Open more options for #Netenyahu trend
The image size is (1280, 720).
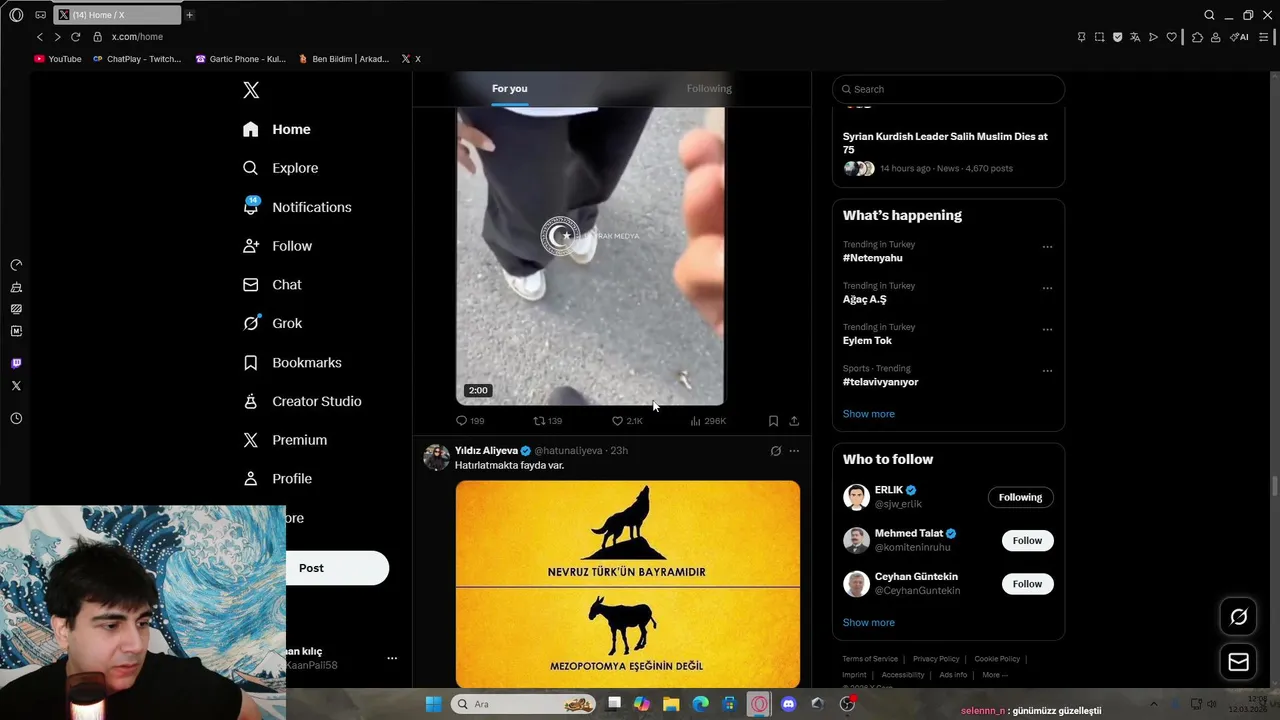pyautogui.click(x=1047, y=247)
